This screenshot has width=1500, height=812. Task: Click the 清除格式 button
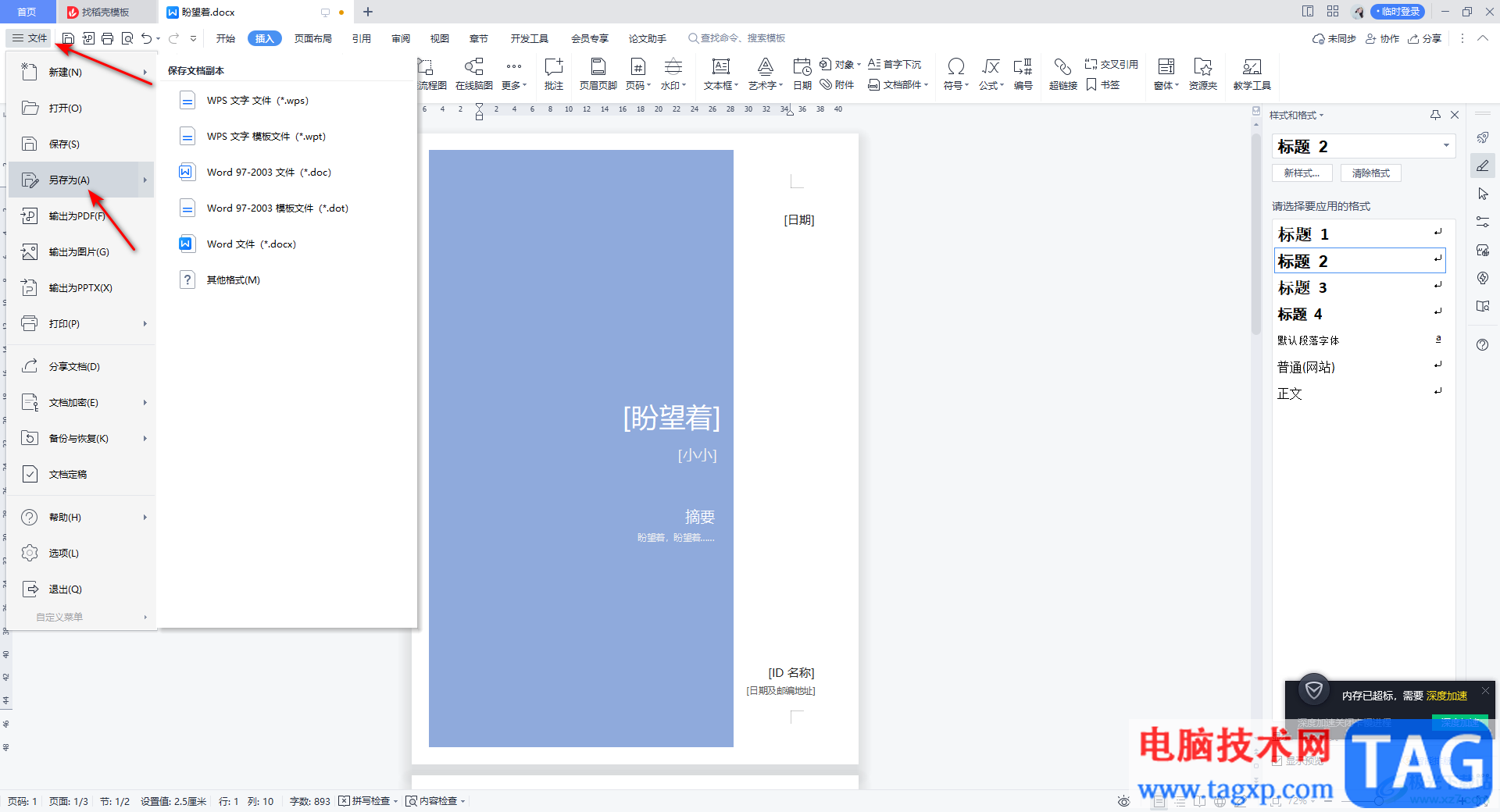click(1371, 173)
